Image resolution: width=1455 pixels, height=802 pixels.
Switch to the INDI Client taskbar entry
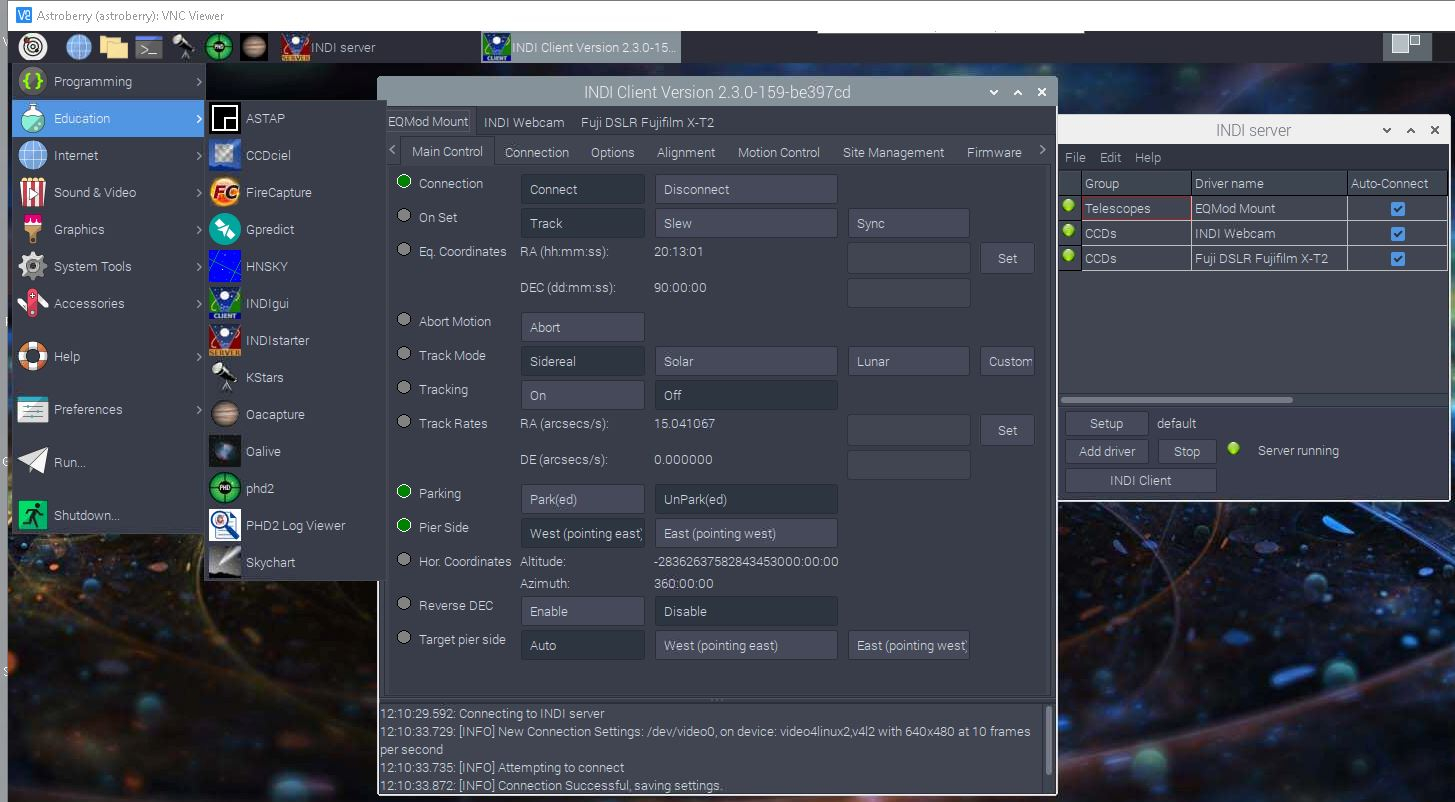tap(579, 47)
